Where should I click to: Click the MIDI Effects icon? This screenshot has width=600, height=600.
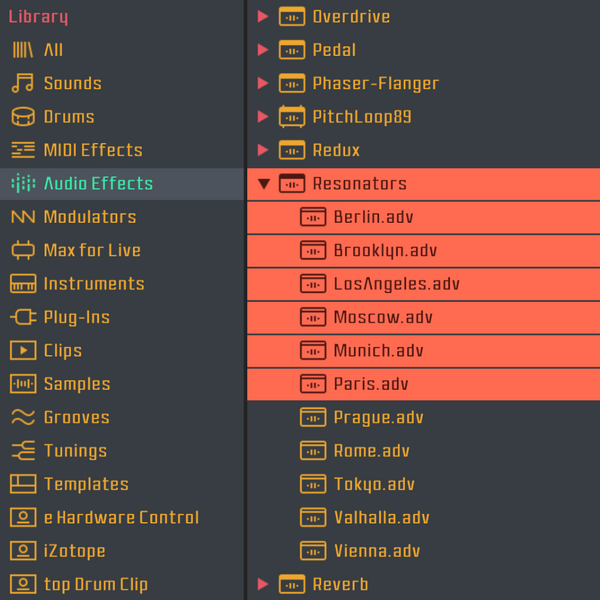tap(22, 150)
